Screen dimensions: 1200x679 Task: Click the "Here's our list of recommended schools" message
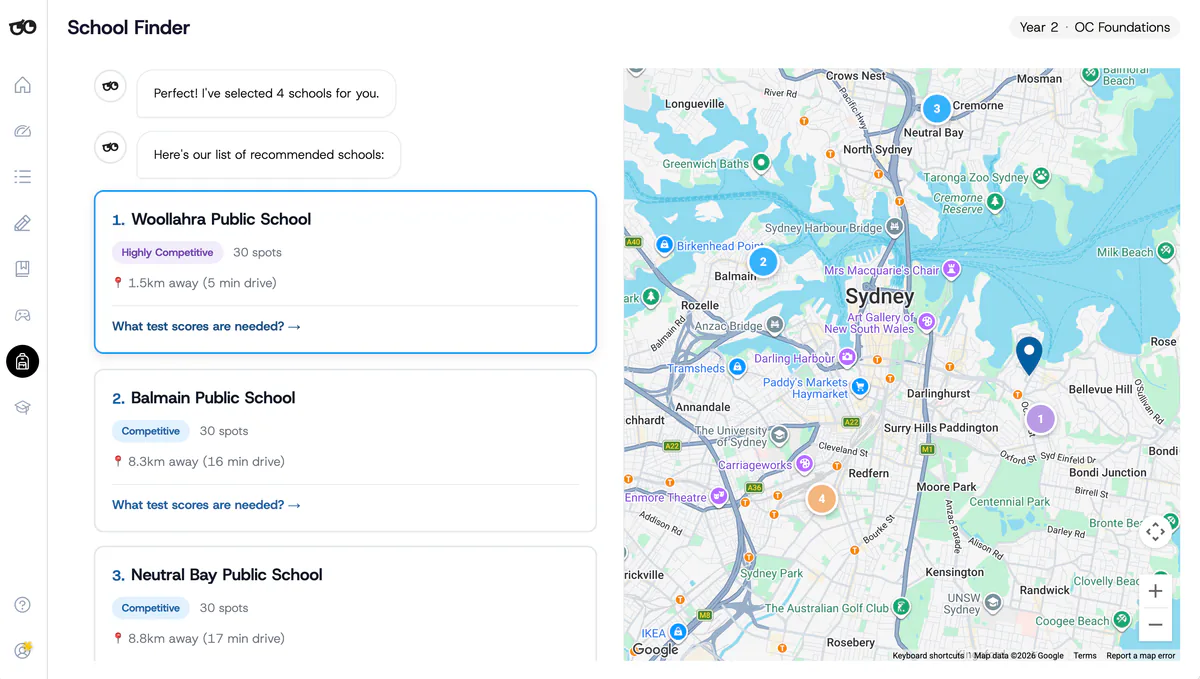(269, 155)
